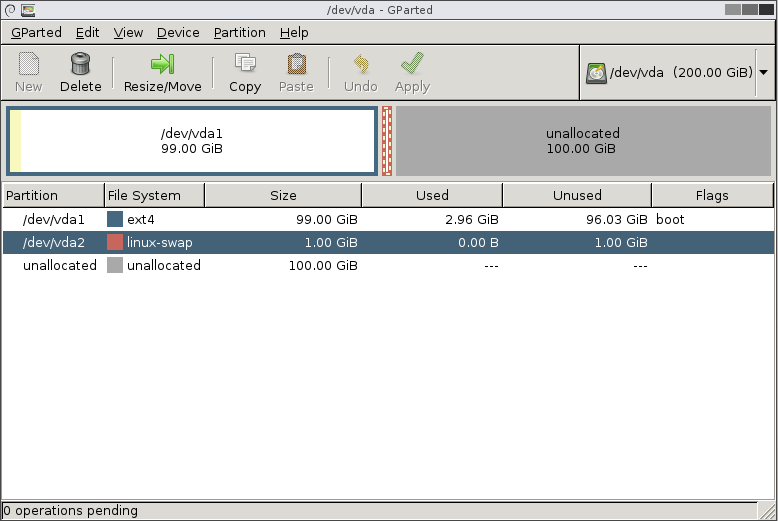
Task: Select the /dev/vda1 block in disk map
Action: pyautogui.click(x=192, y=141)
